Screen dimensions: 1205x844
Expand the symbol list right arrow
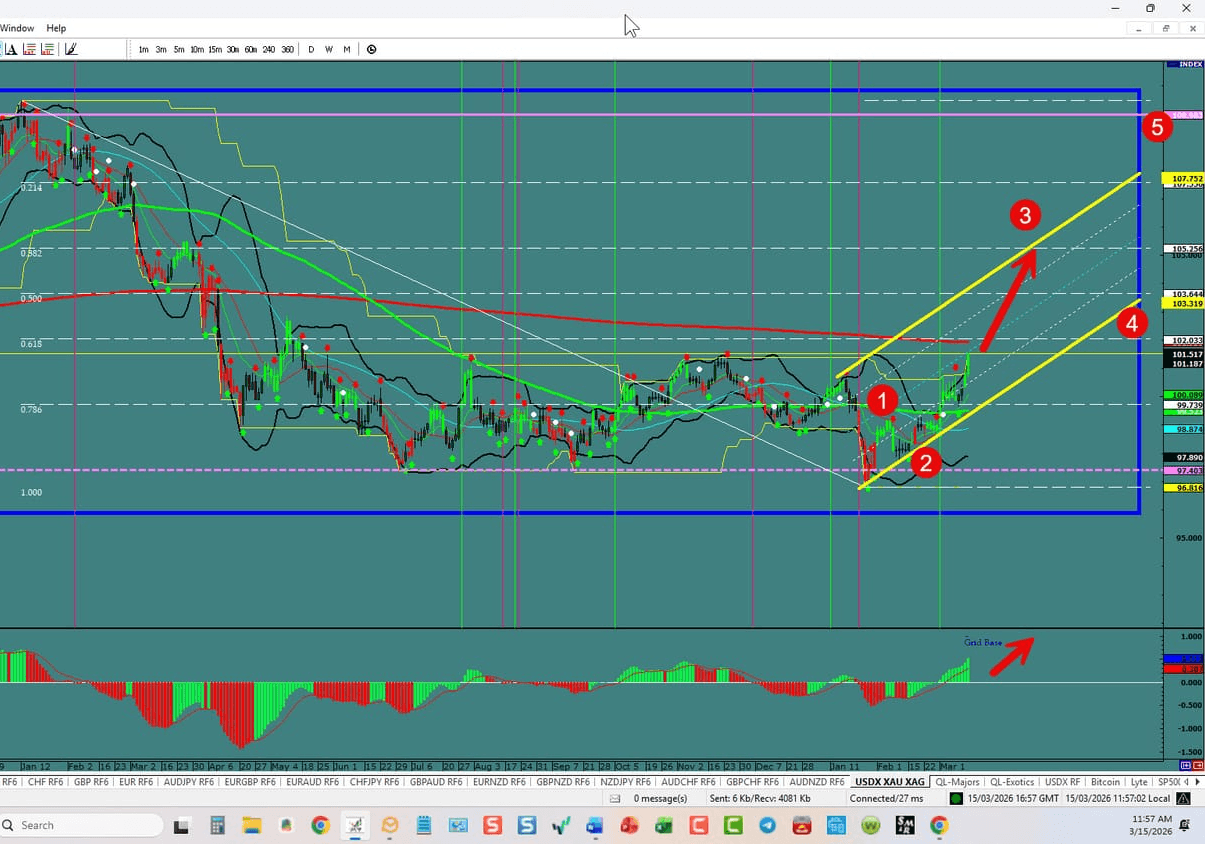tap(1197, 781)
